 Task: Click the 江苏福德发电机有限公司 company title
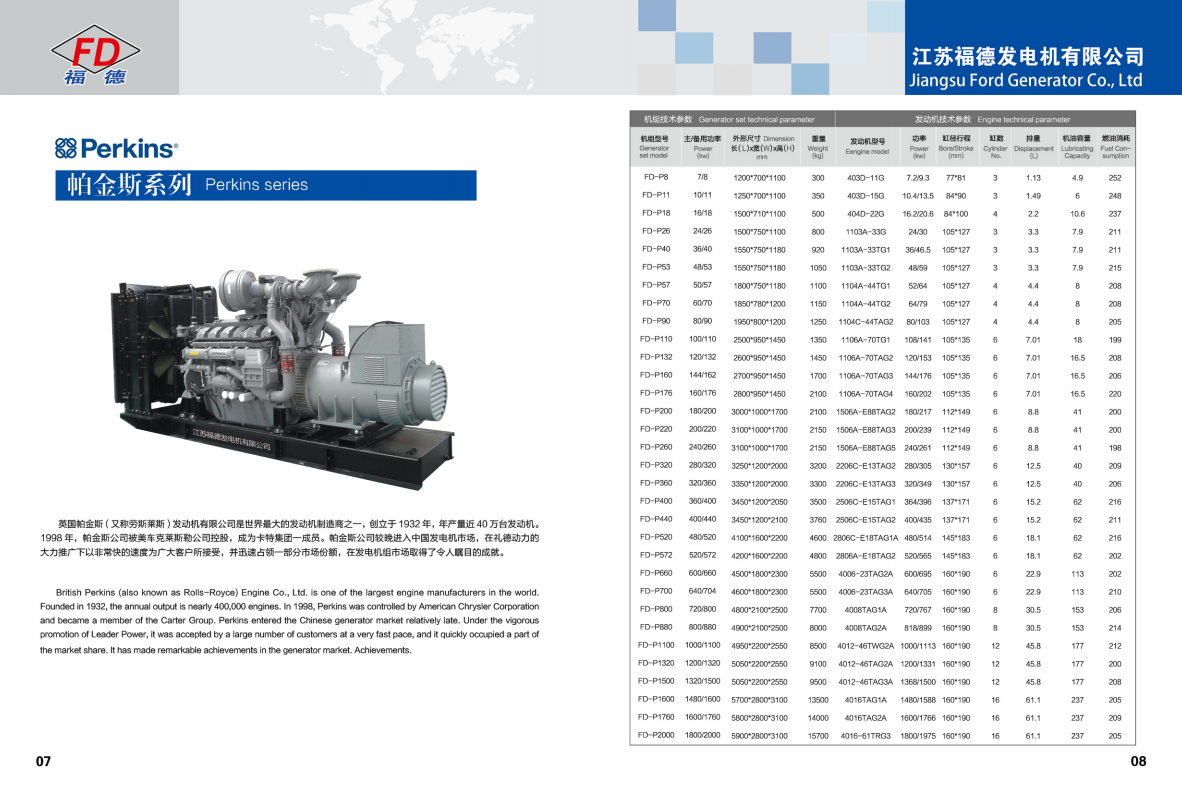pyautogui.click(x=1028, y=57)
